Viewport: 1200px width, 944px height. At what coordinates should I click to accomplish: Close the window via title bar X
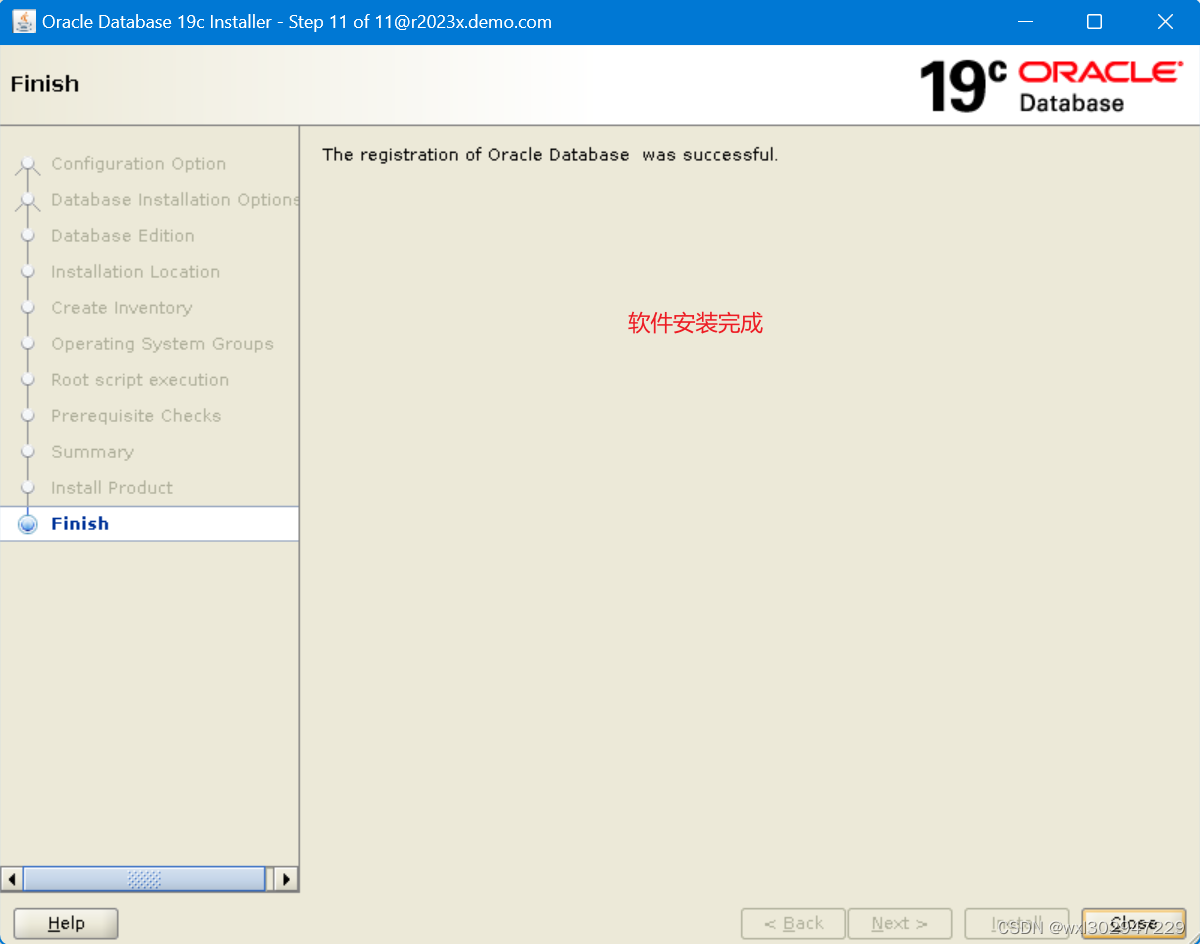point(1165,22)
